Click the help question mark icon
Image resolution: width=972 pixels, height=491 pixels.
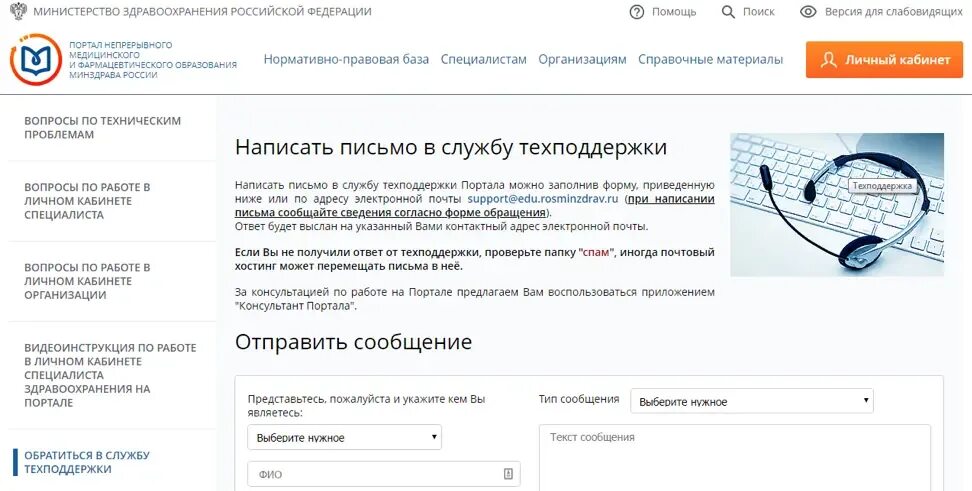click(x=637, y=12)
